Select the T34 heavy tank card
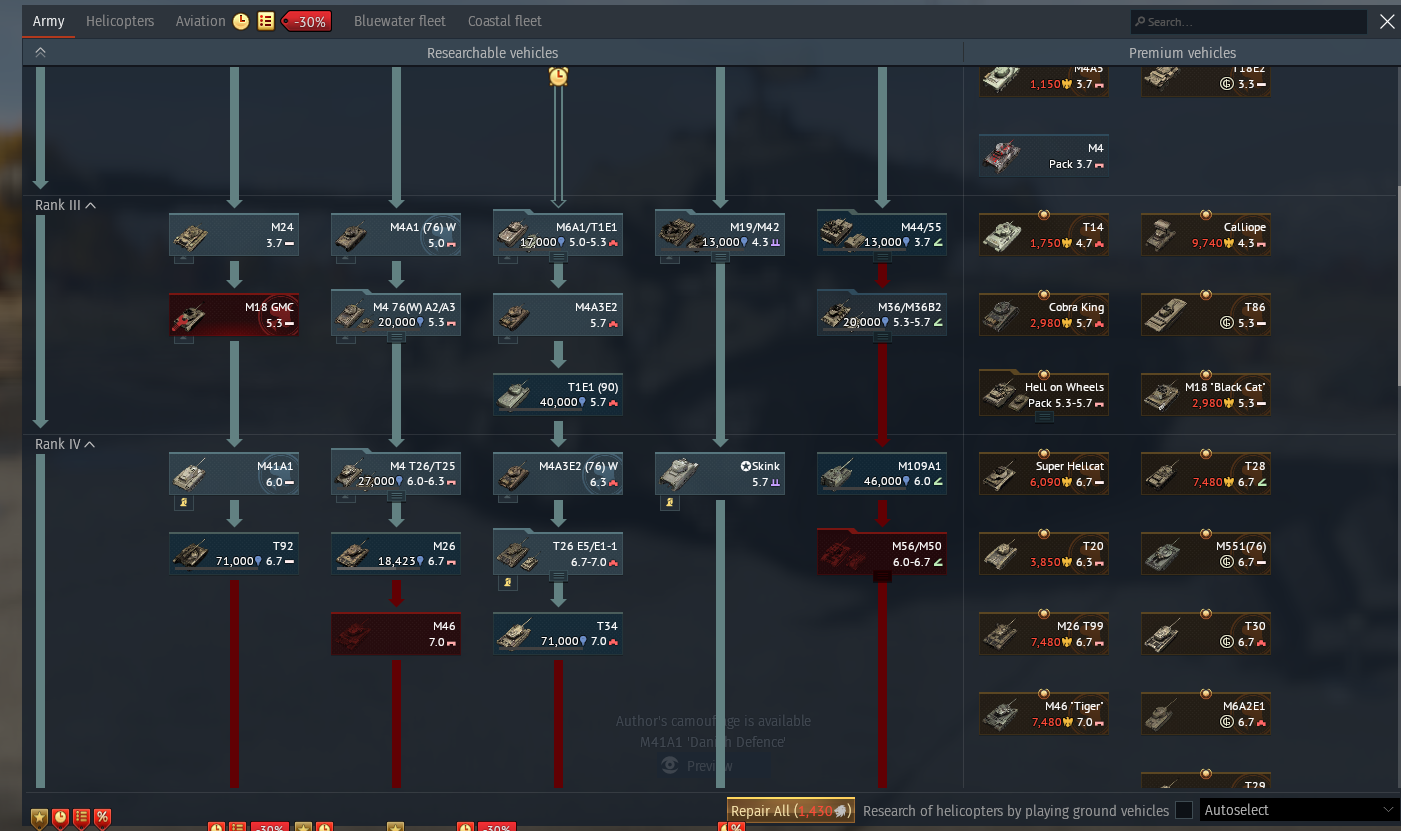The width and height of the screenshot is (1401, 831). click(558, 633)
